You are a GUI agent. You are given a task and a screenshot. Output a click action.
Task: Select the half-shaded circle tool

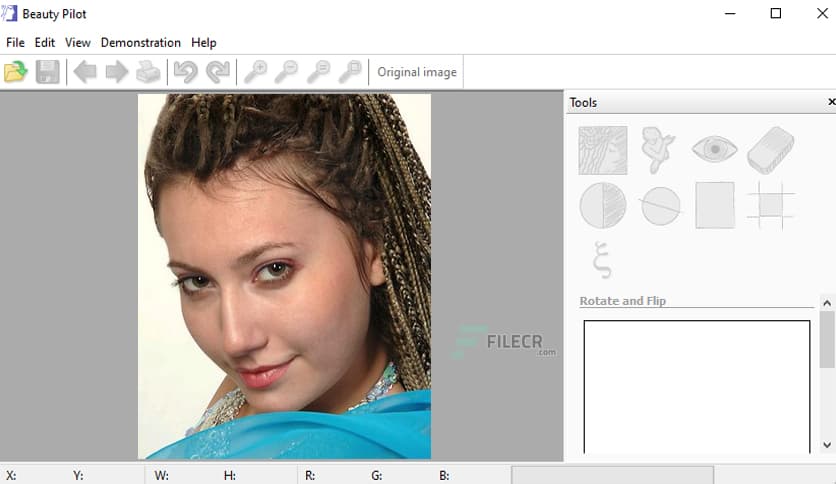click(x=603, y=205)
